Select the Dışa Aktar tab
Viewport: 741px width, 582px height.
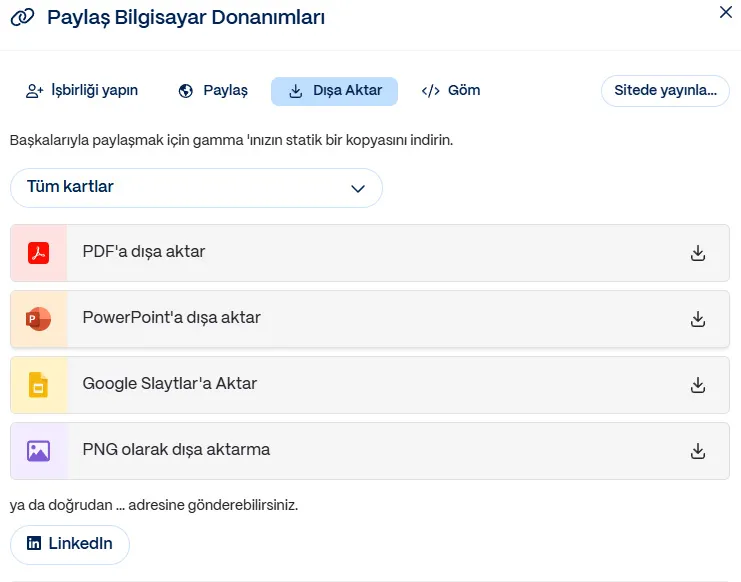pos(334,91)
